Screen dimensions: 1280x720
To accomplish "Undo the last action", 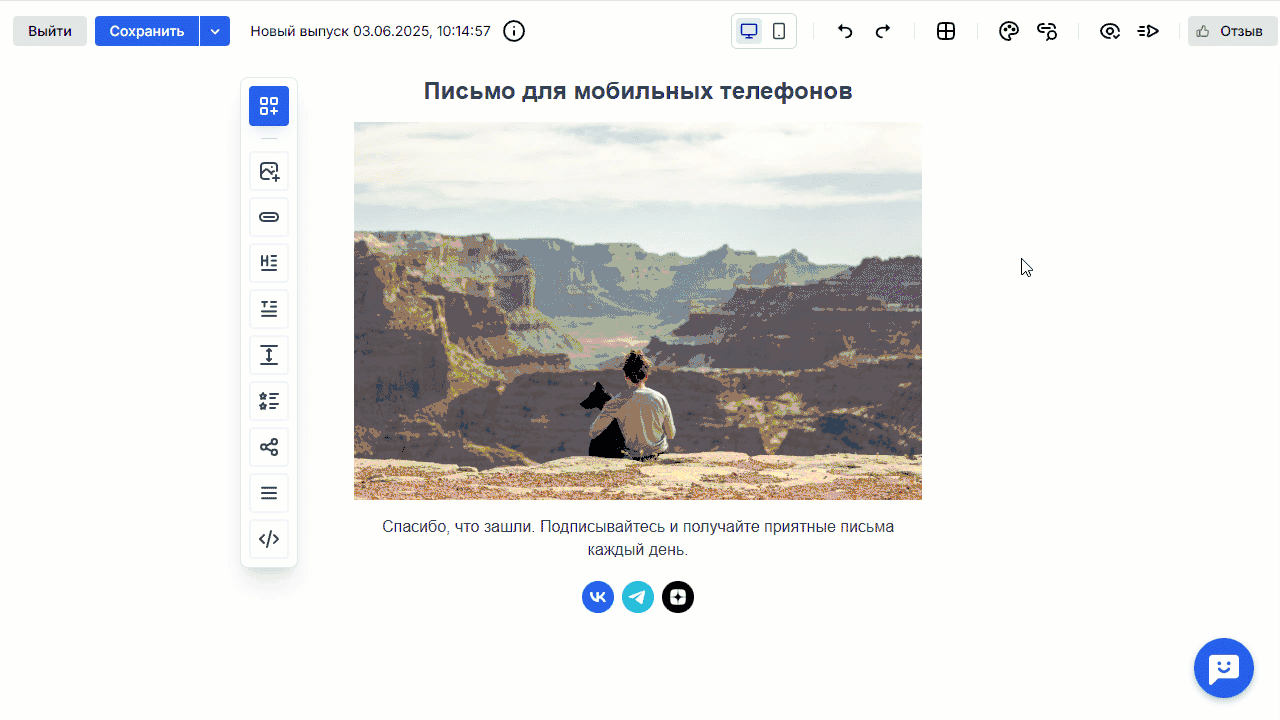I will [x=845, y=31].
